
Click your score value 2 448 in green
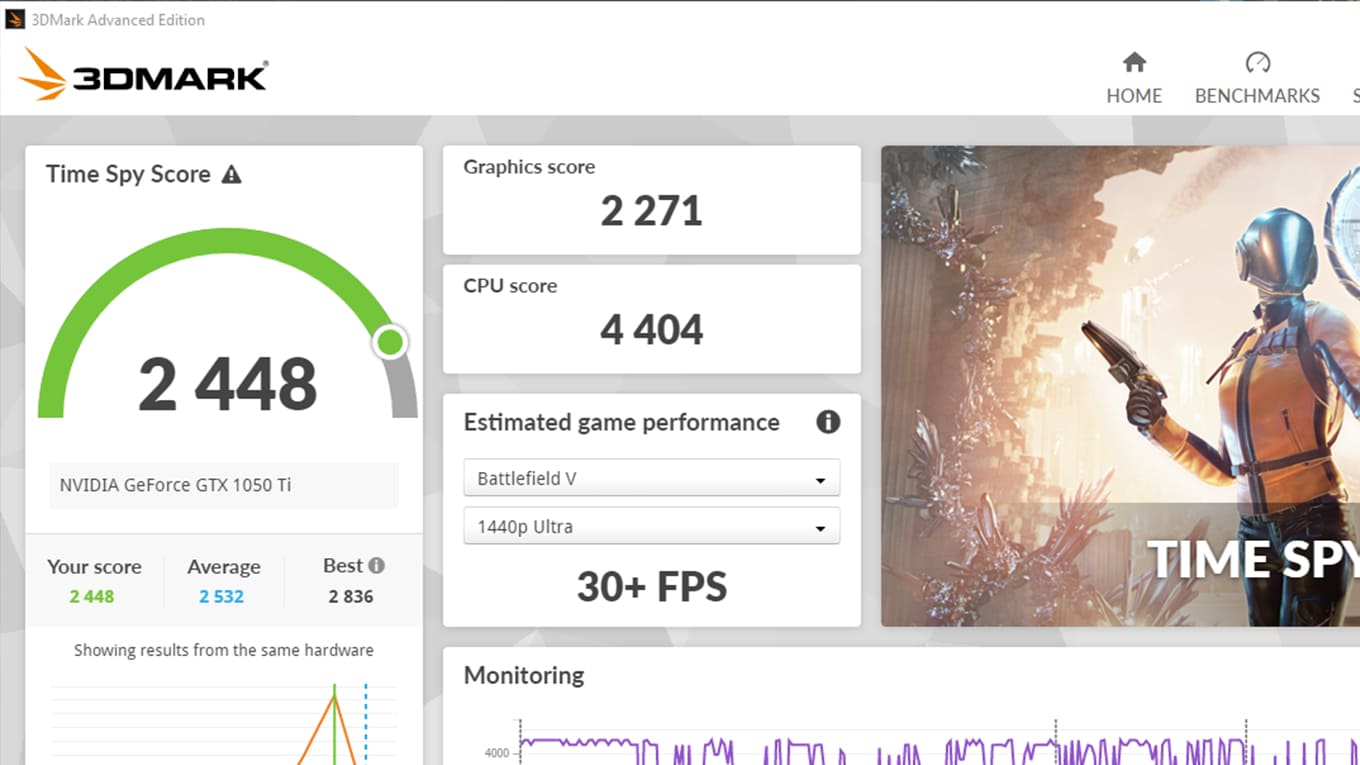click(x=92, y=597)
